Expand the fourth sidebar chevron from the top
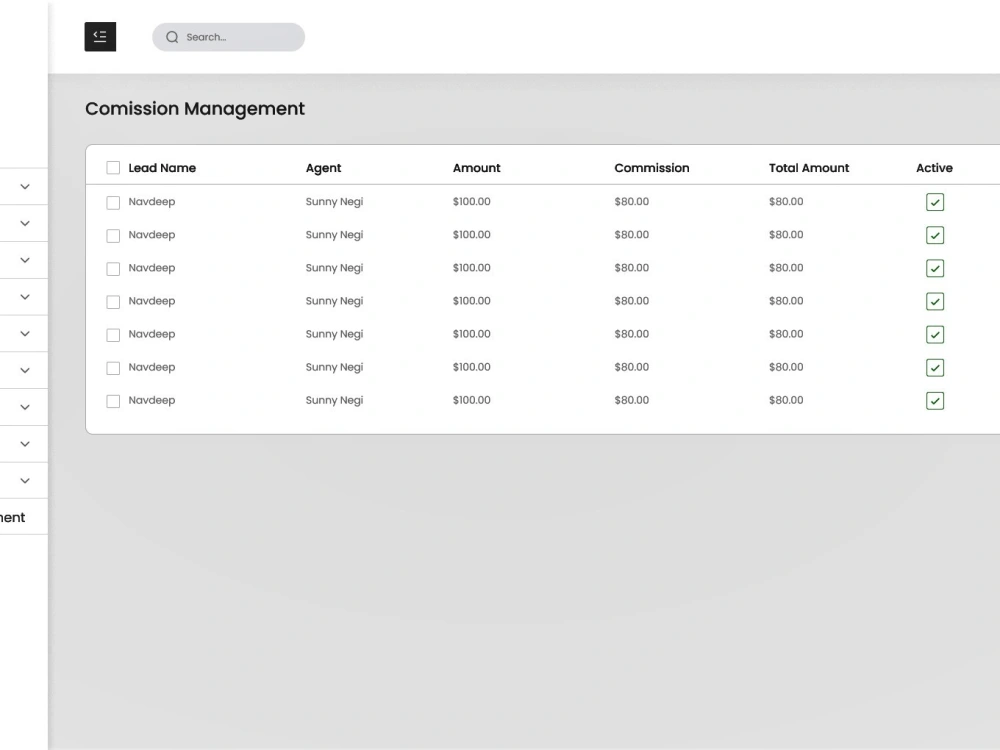This screenshot has height=750, width=1000. click(x=25, y=297)
